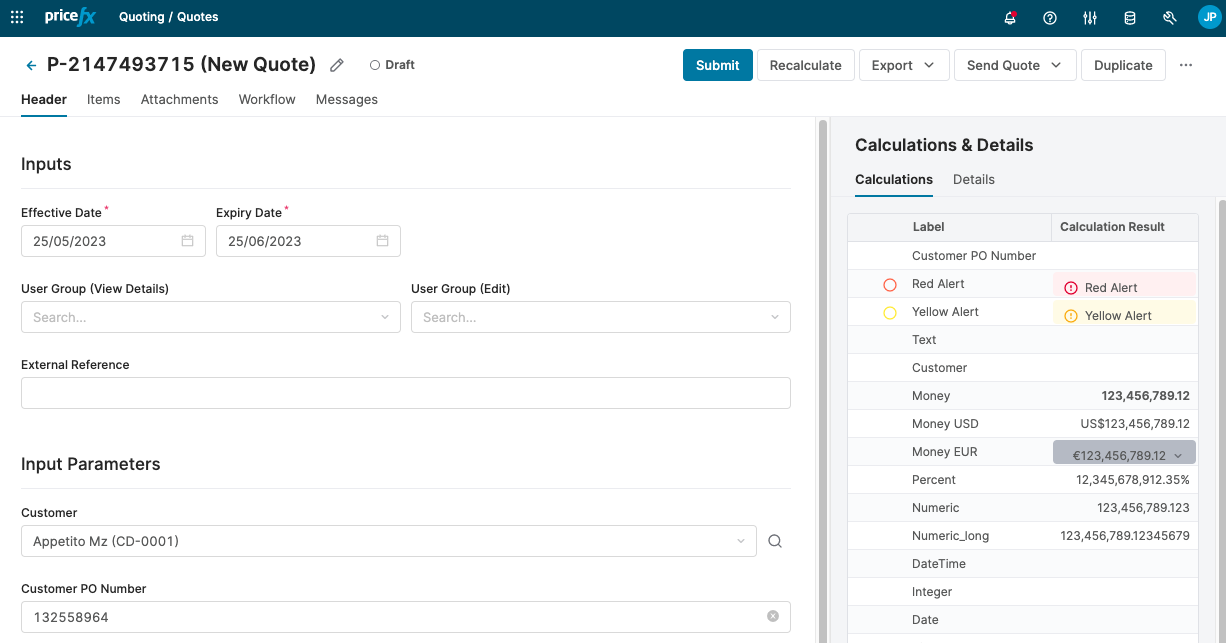Viewport: 1226px width, 643px height.
Task: Click the pencil icon to rename quote
Action: coord(337,65)
